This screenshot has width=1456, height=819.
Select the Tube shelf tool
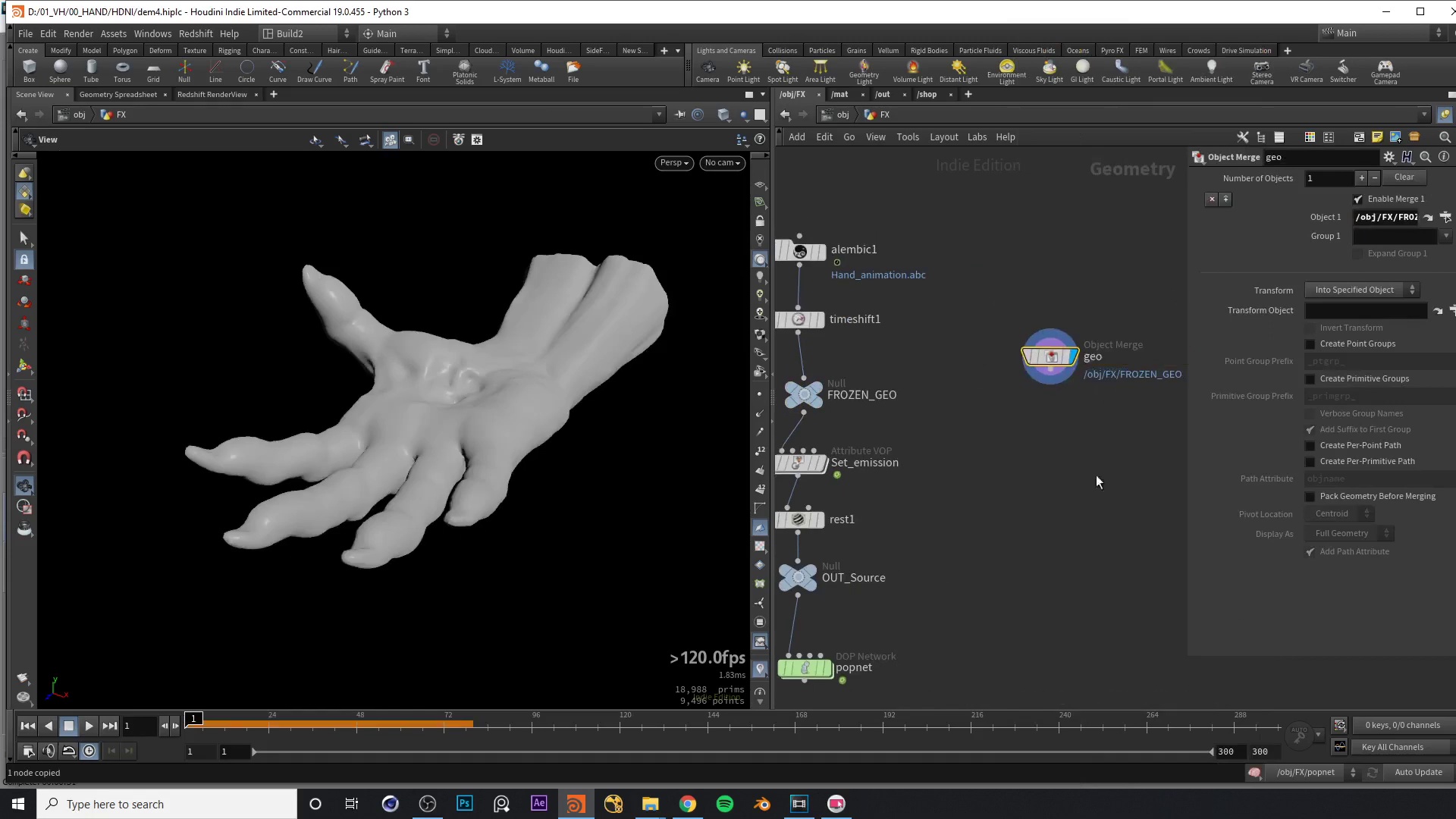[x=91, y=71]
